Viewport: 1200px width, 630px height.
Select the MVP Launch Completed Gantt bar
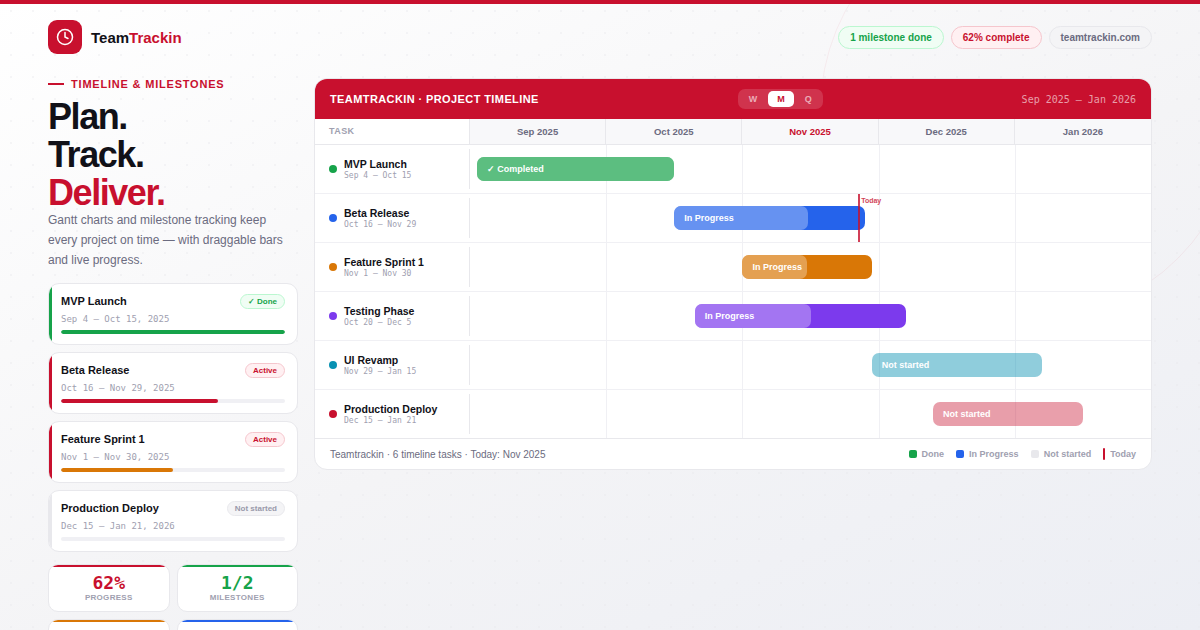pyautogui.click(x=575, y=169)
